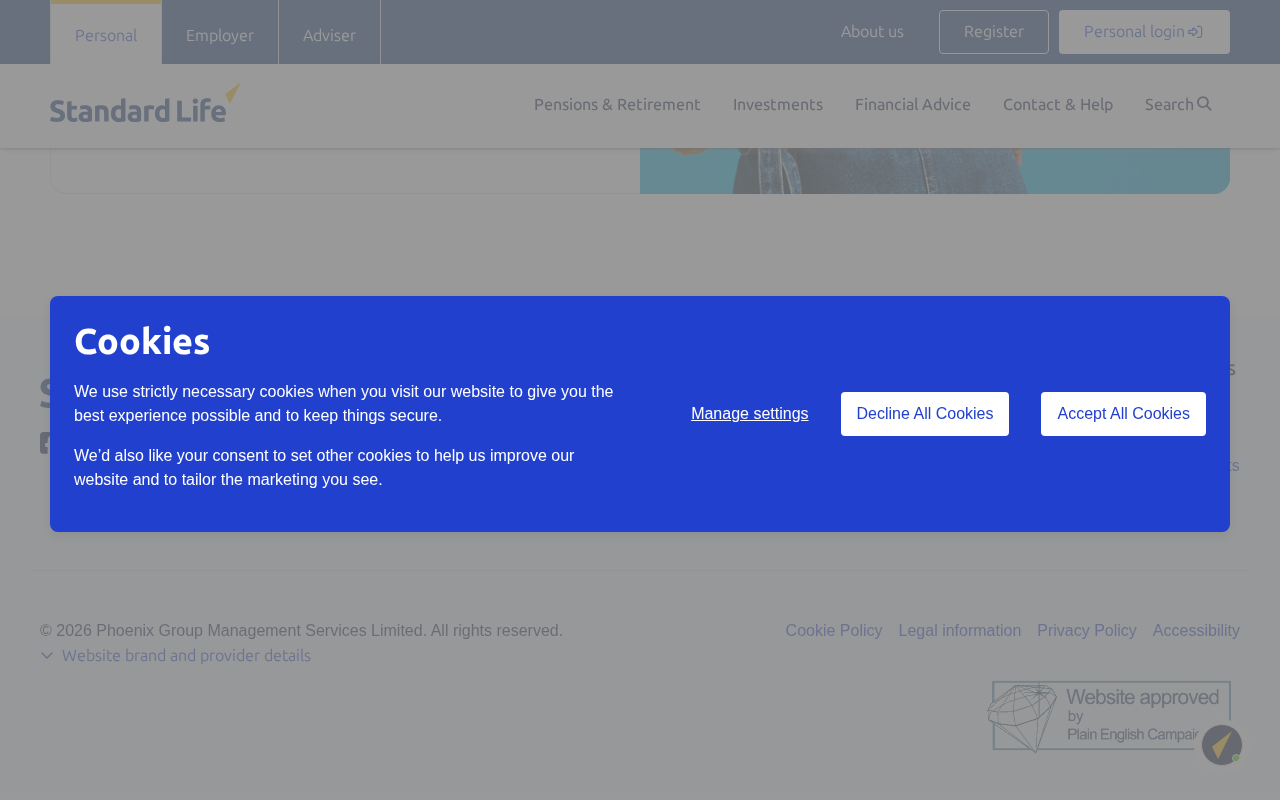1280x800 pixels.
Task: Open the Financial Advice menu
Action: (913, 104)
